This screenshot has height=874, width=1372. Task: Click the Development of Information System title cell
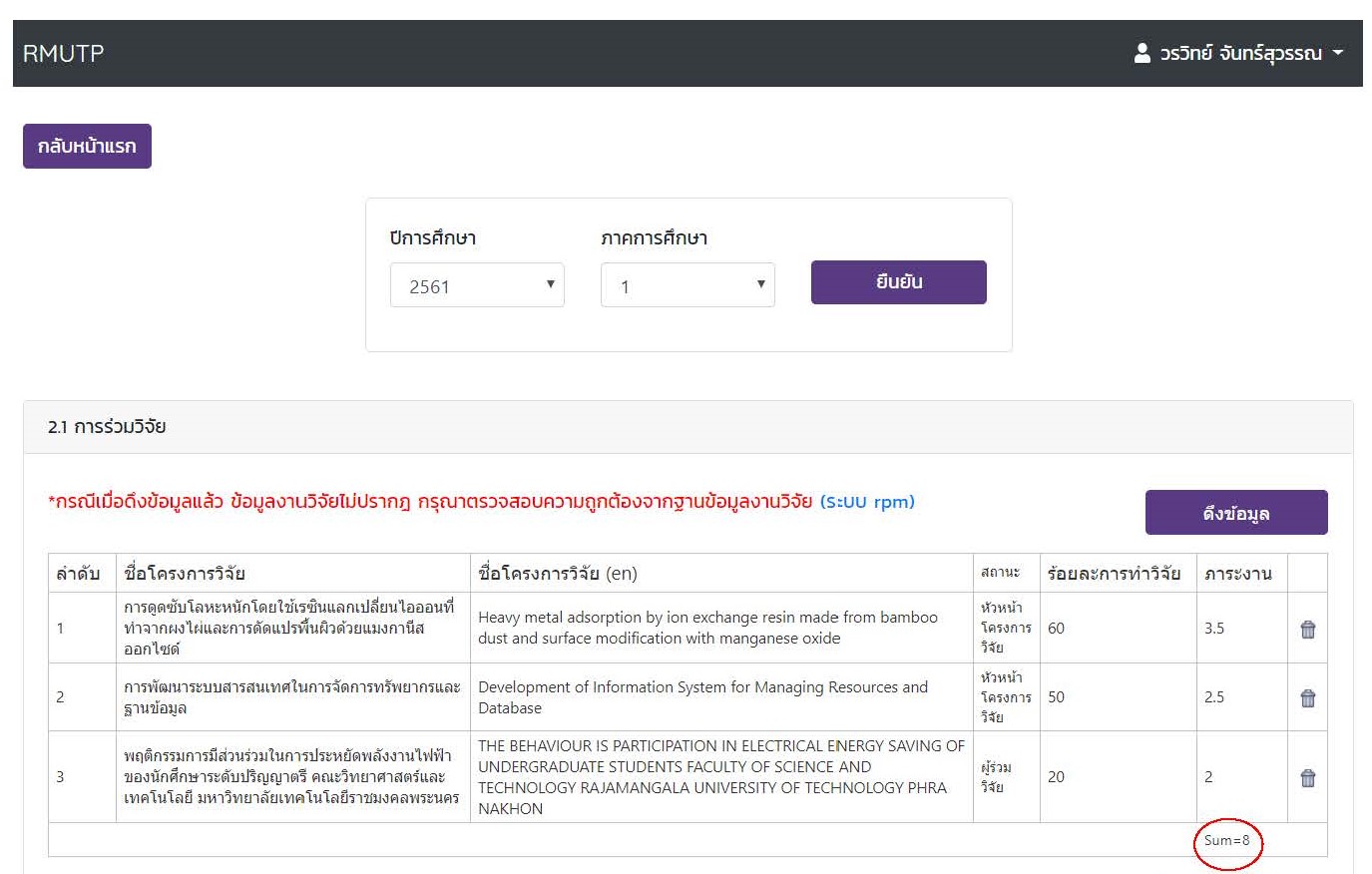pyautogui.click(x=702, y=697)
